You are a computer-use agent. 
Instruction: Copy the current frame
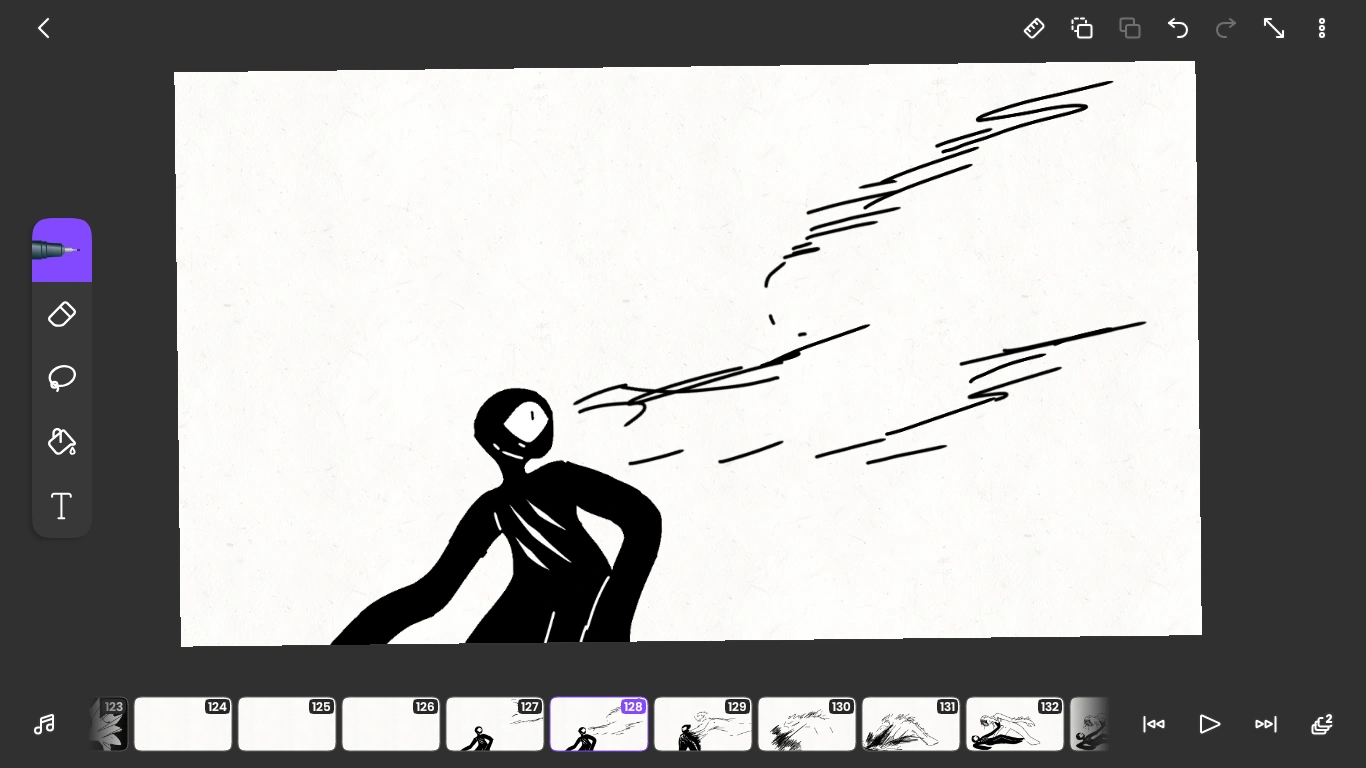point(1082,28)
